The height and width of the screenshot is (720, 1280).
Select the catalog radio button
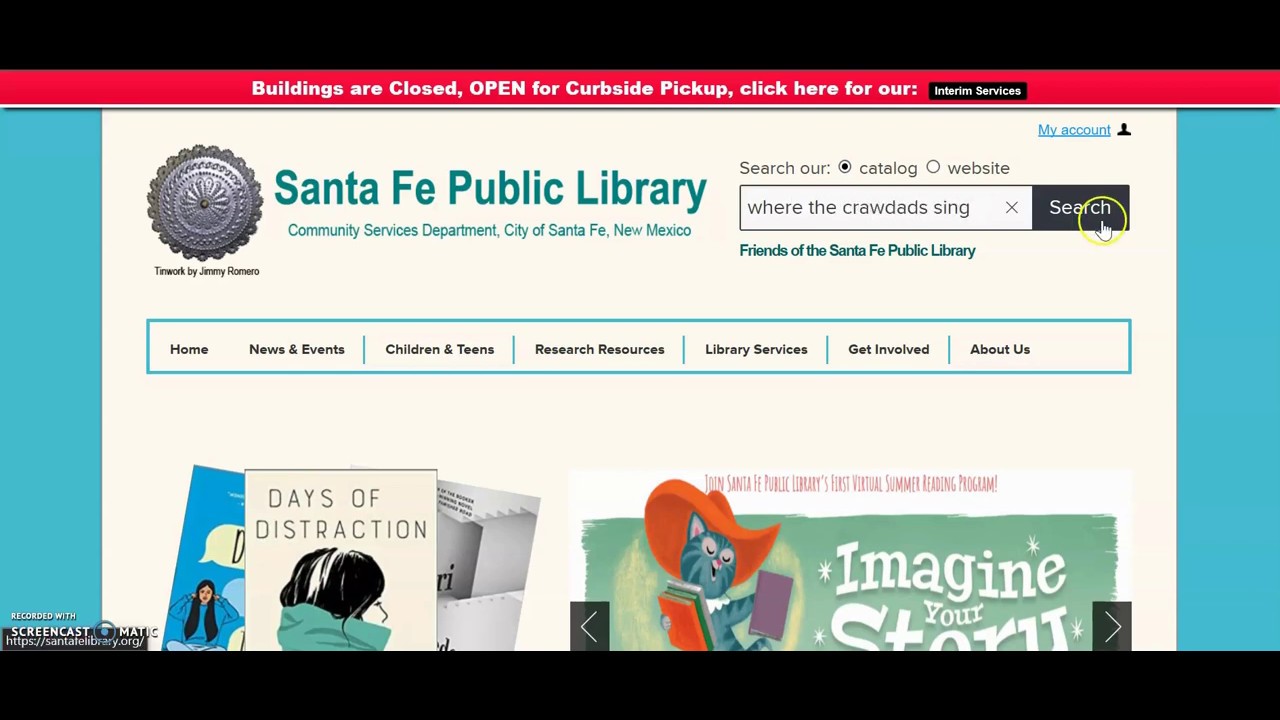click(x=845, y=168)
